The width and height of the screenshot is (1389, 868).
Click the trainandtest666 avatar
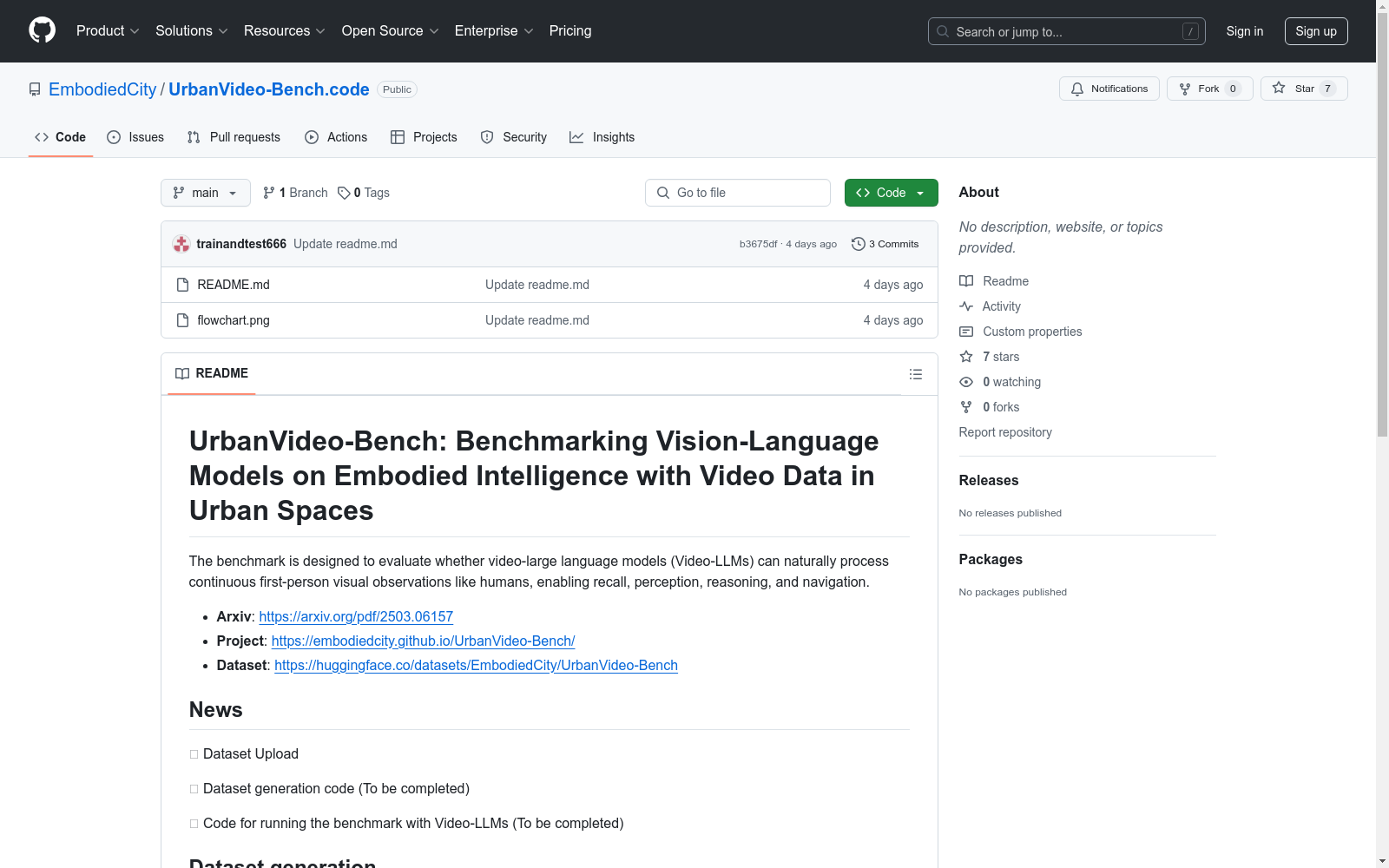coord(181,244)
